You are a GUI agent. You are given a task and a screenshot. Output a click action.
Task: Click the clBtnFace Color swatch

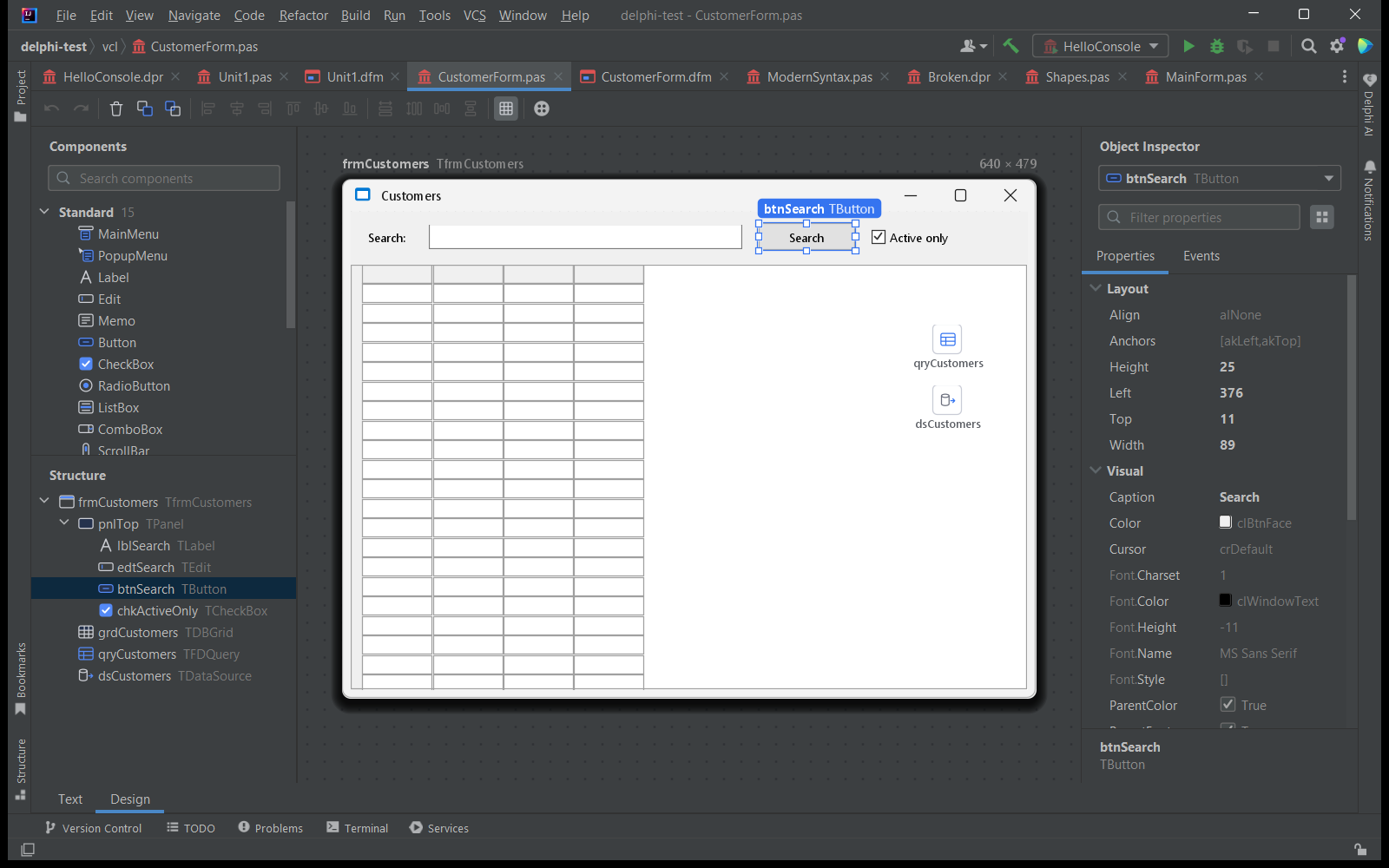1226,522
